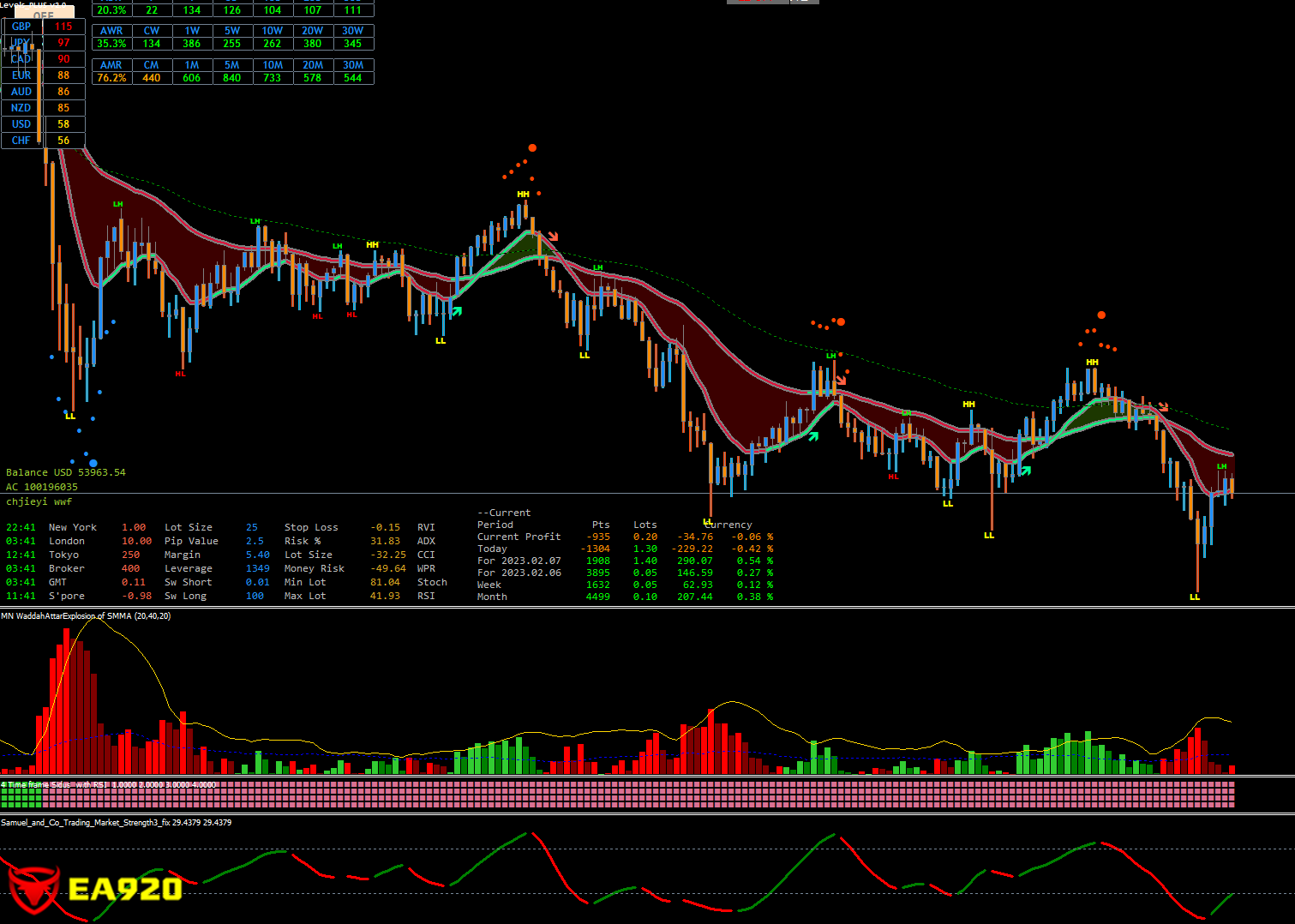Click the Balance USD 53963.54 text
The image size is (1295, 924).
(66, 472)
